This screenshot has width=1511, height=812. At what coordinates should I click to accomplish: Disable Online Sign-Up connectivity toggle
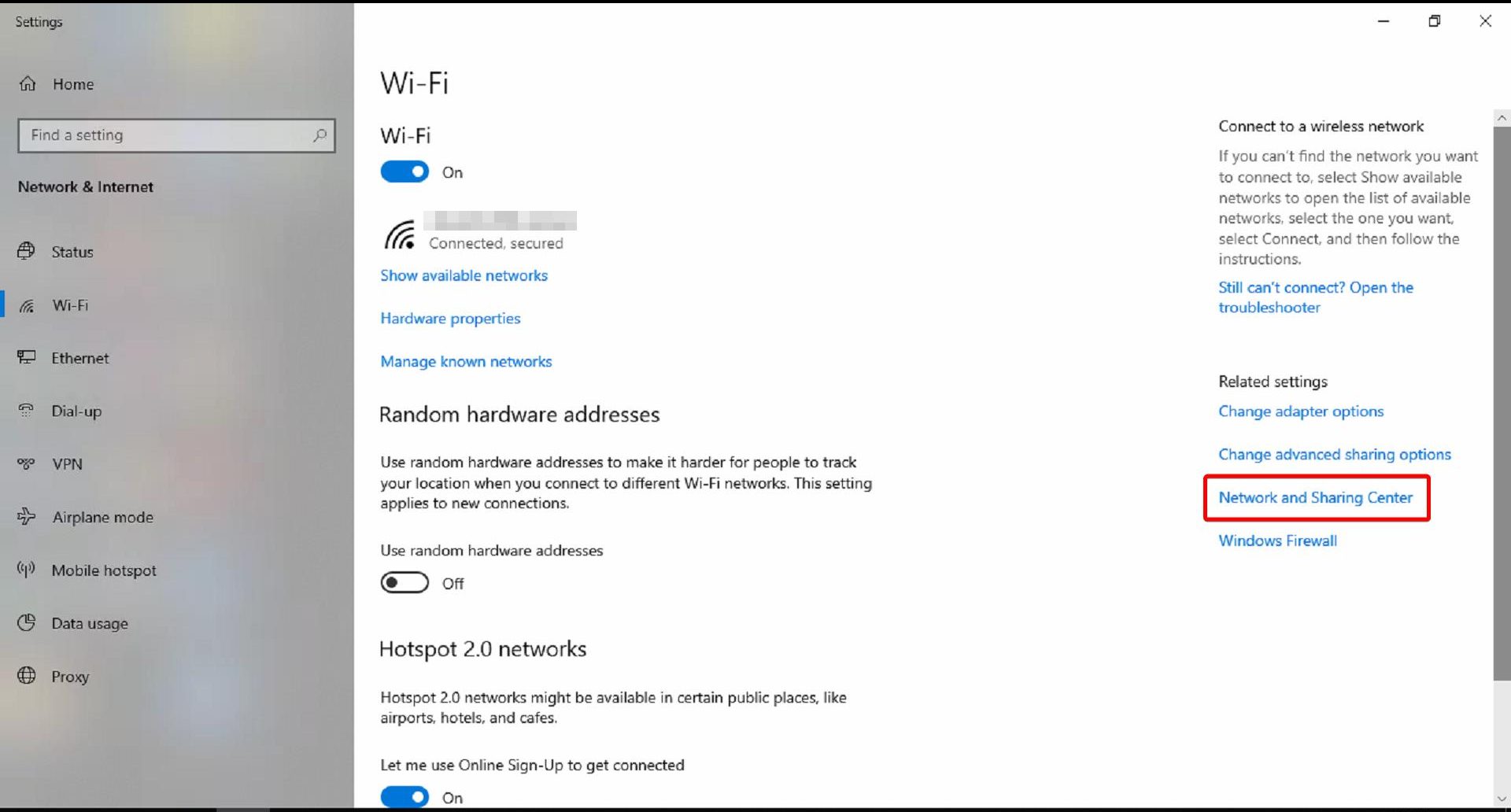click(404, 797)
